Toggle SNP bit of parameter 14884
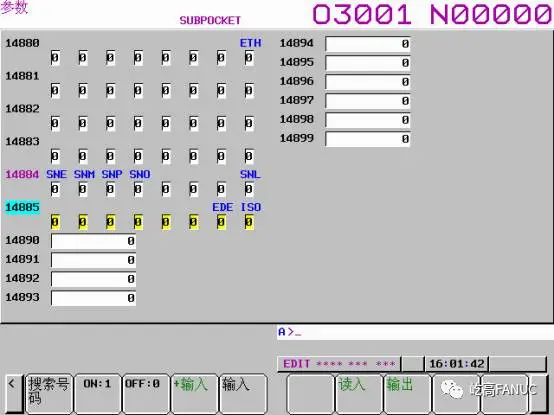 tap(111, 189)
